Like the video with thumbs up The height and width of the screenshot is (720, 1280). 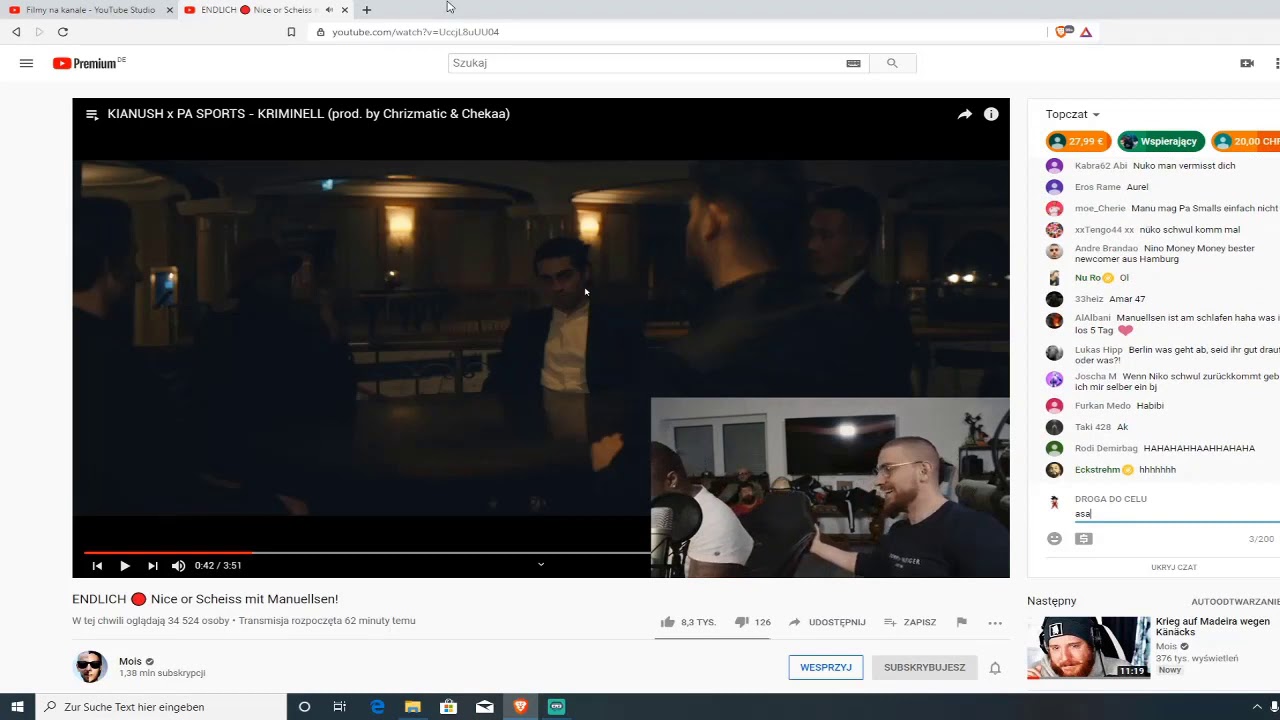click(x=668, y=622)
